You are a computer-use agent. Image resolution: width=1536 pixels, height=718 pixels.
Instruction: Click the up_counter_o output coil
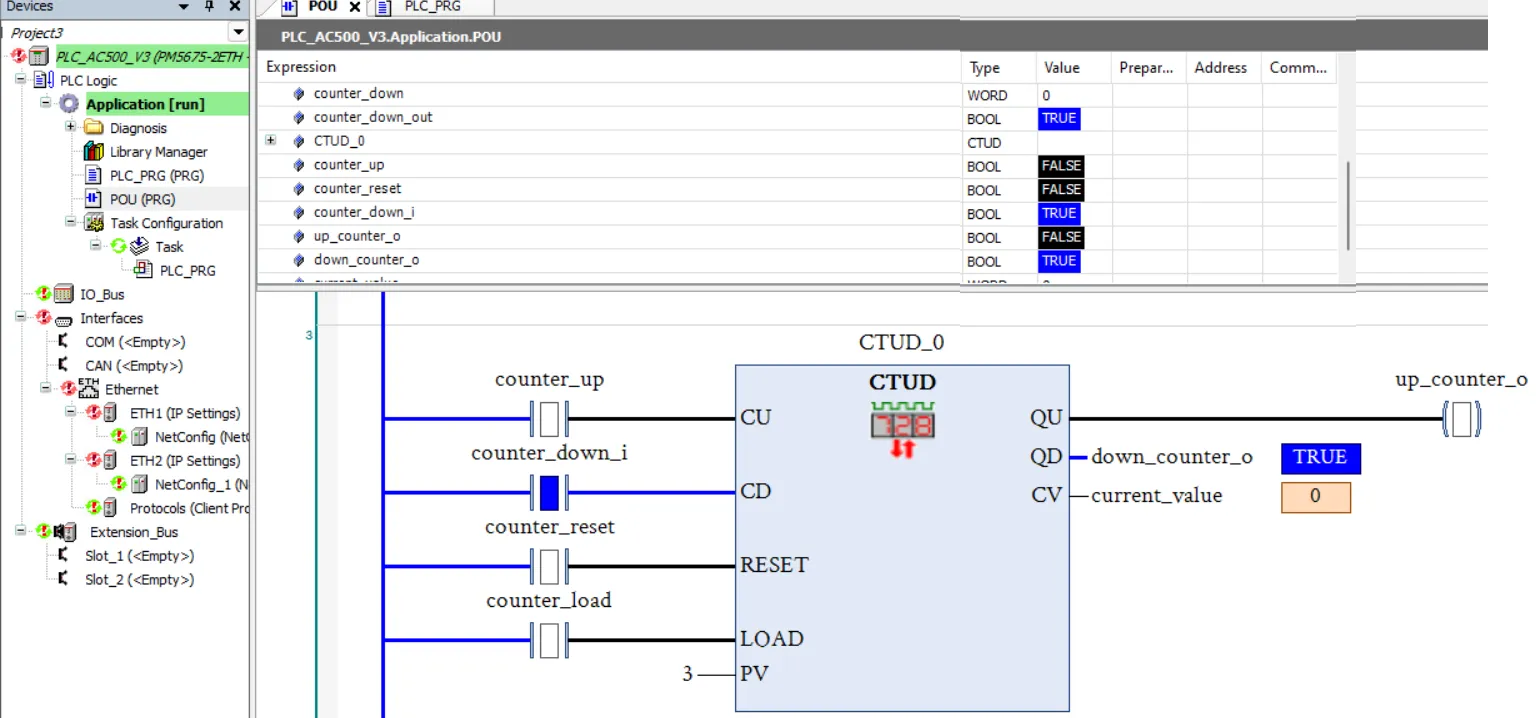click(x=1462, y=419)
